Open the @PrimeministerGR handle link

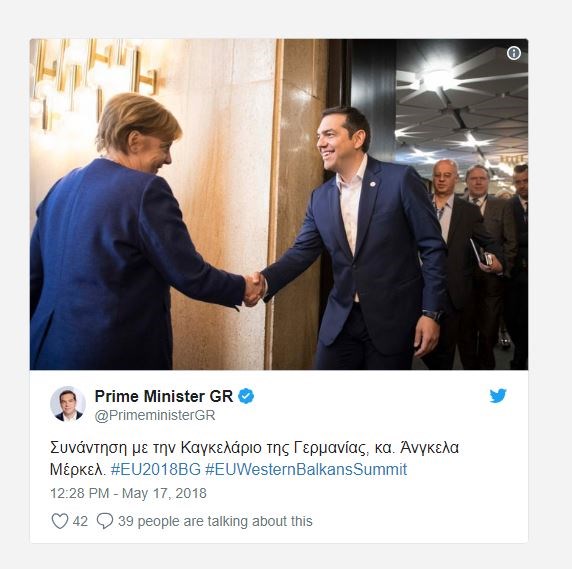point(155,415)
